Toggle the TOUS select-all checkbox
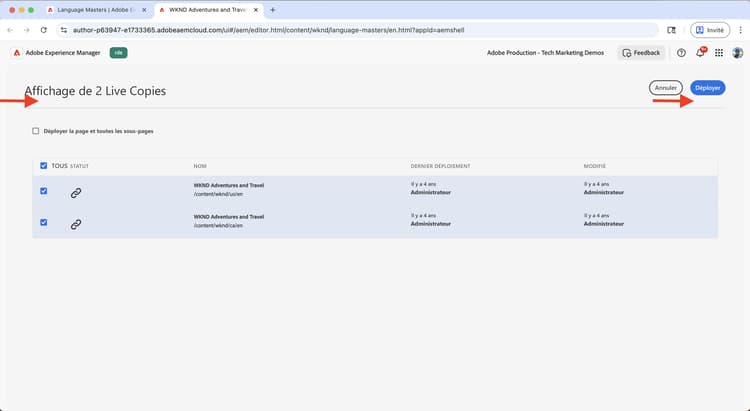Screen dimensions: 750x411 44,166
